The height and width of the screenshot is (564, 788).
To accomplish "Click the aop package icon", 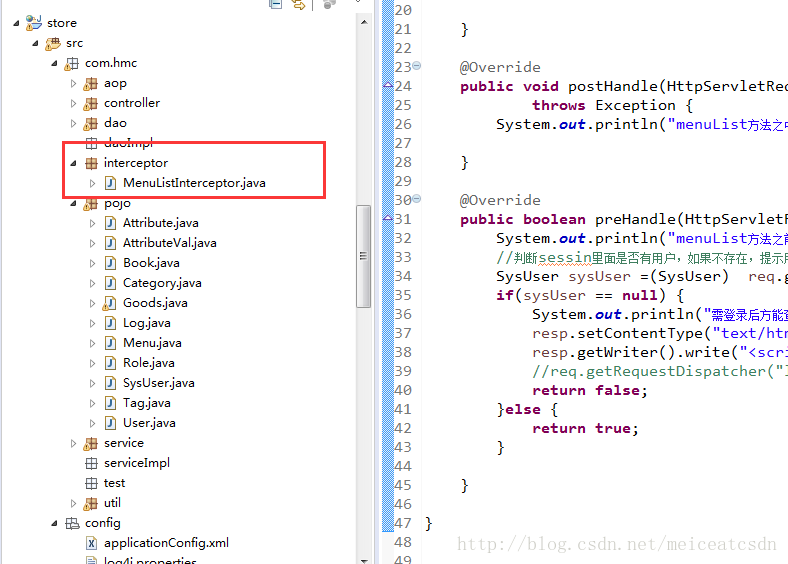I will coord(90,83).
